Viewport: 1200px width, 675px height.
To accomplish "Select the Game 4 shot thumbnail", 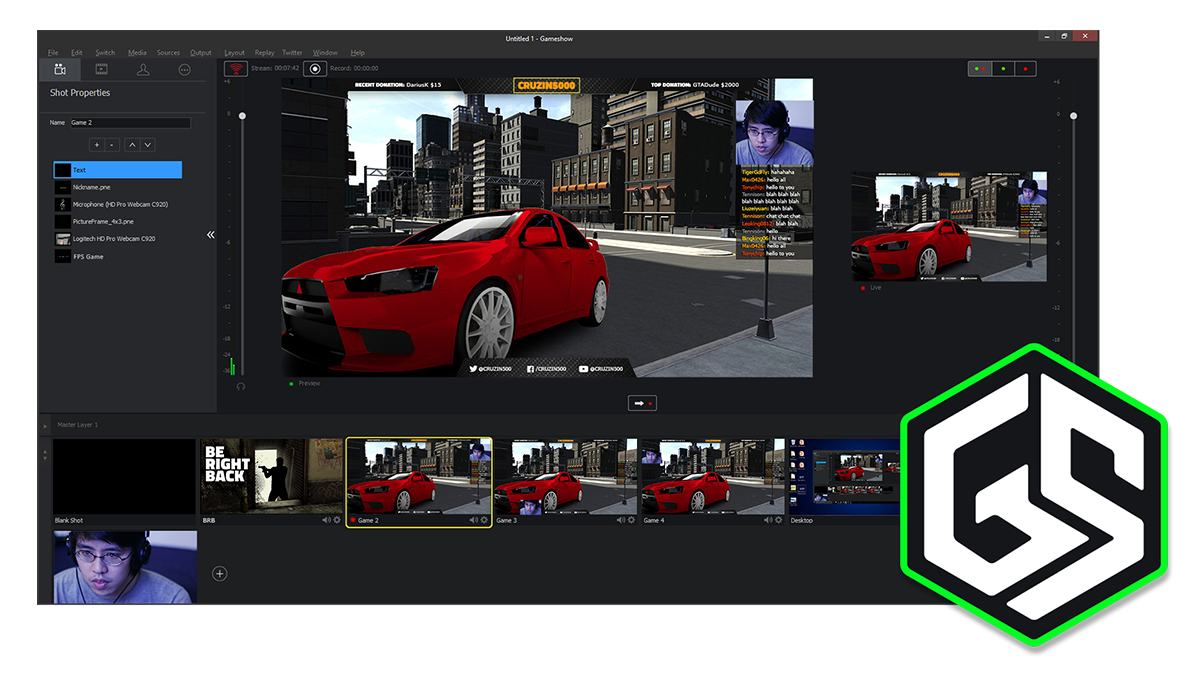I will tap(713, 477).
